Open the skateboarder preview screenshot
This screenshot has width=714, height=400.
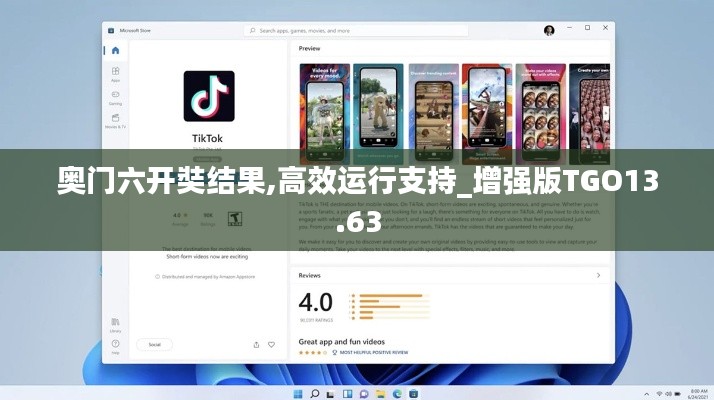[487, 114]
